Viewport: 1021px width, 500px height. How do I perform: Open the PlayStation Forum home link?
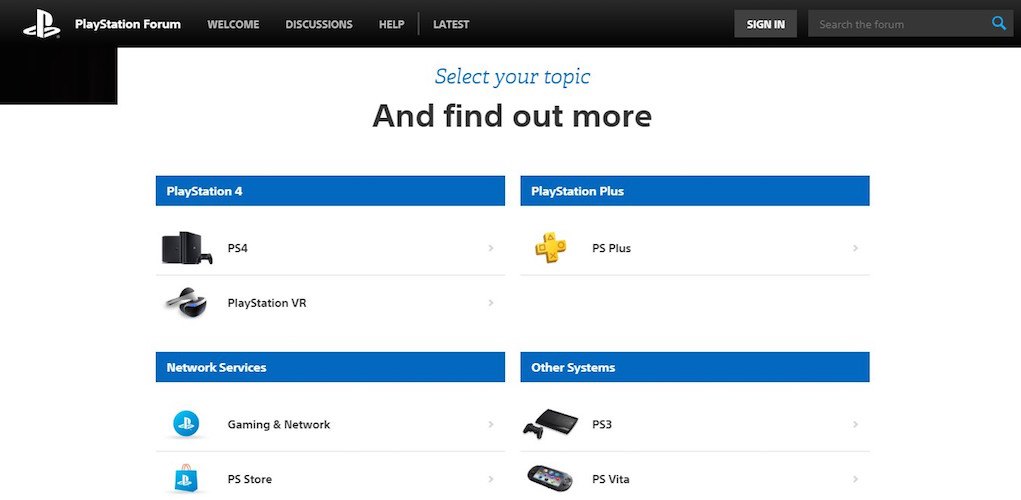point(128,24)
